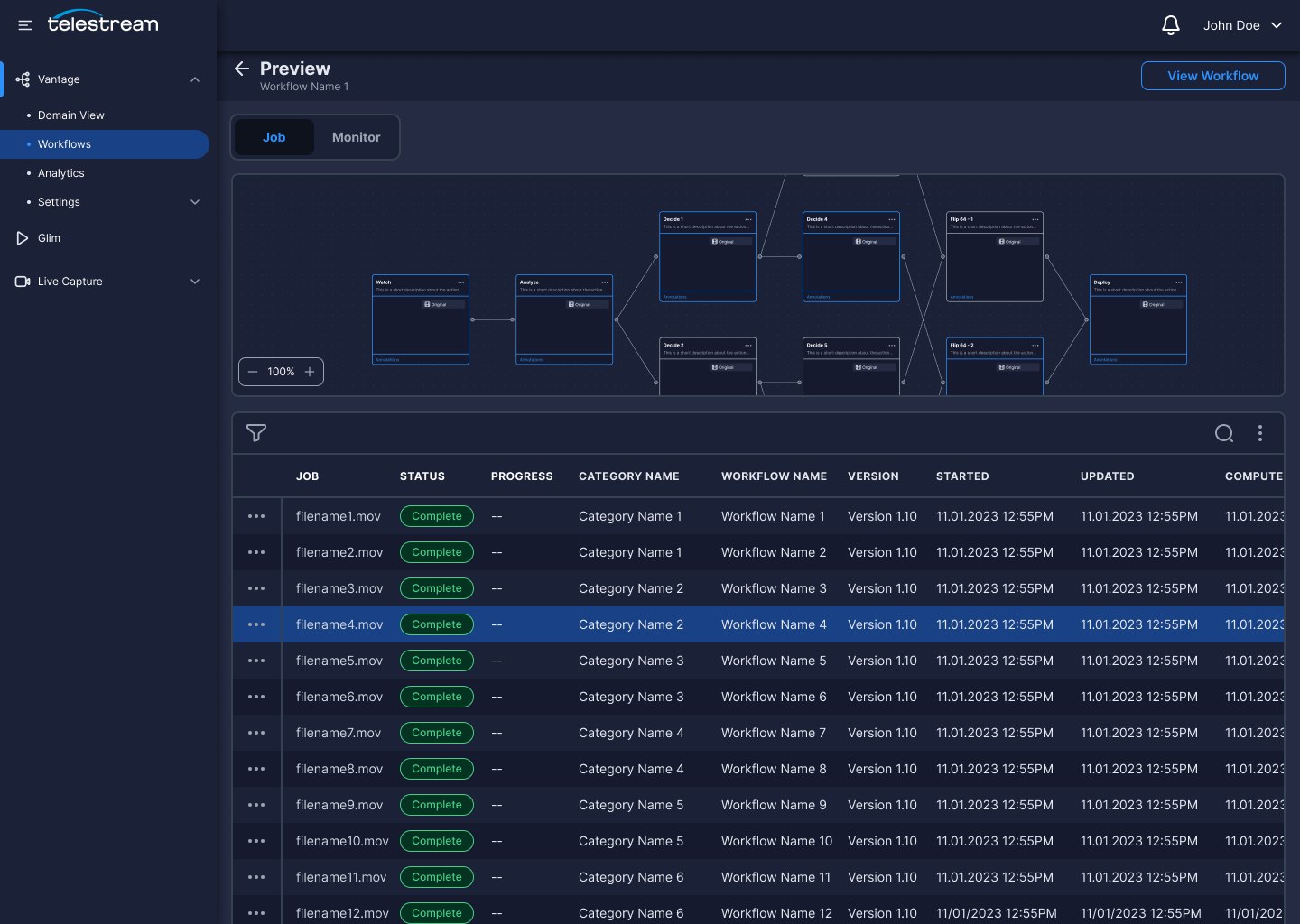This screenshot has width=1300, height=924.
Task: Expand the Settings submenu chevron
Action: coord(195,202)
